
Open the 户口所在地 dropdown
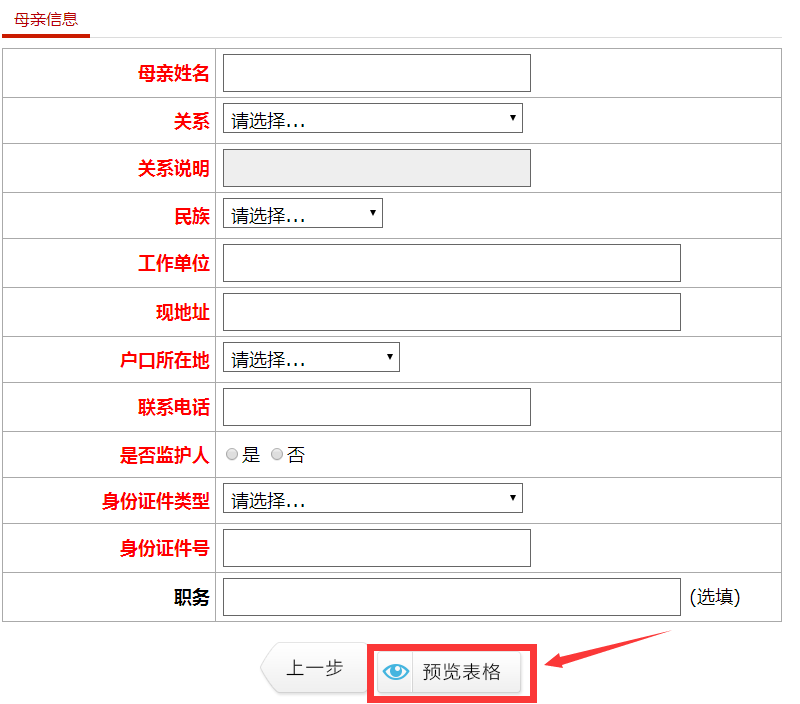click(311, 359)
